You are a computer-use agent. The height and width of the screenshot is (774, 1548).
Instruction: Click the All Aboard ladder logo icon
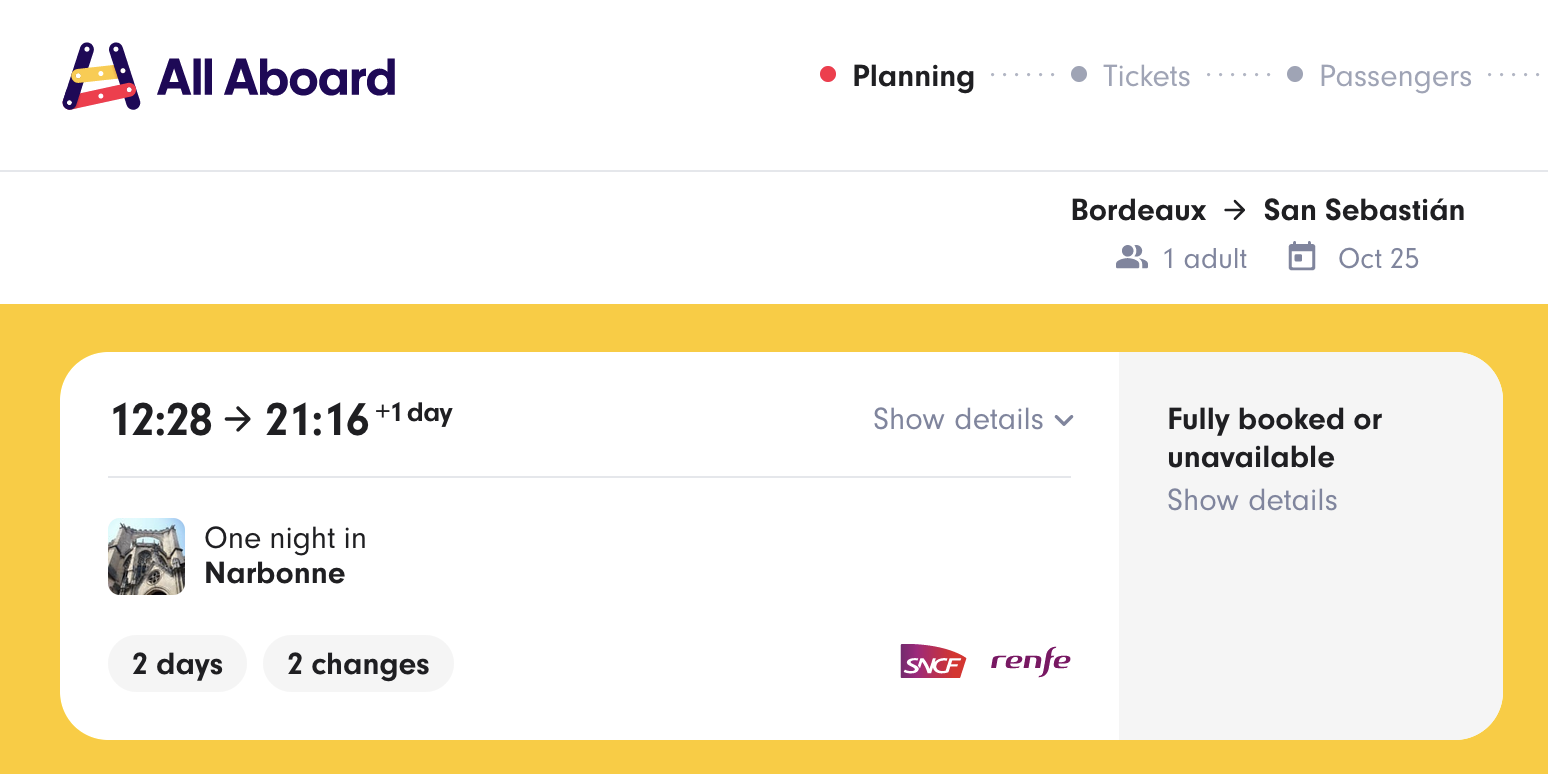click(100, 77)
